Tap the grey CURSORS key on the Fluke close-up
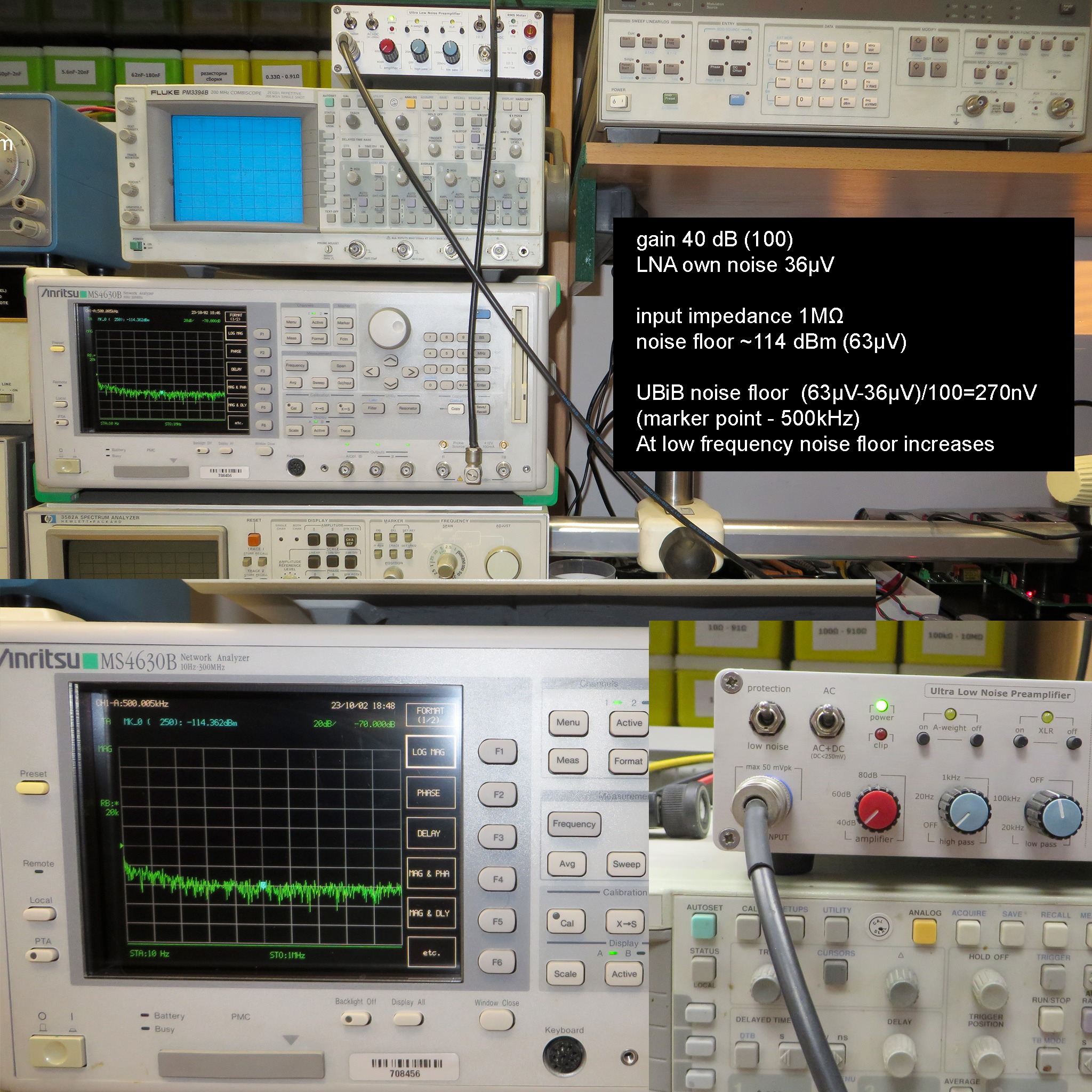Viewport: 1092px width, 1092px height. [x=835, y=971]
